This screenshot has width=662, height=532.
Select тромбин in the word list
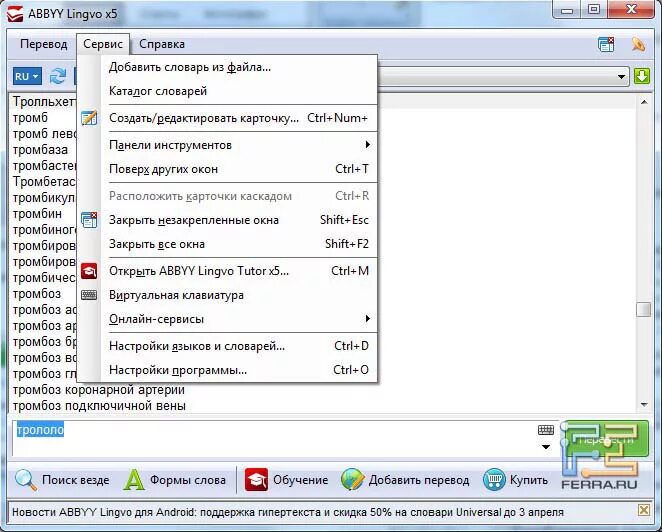(37, 214)
